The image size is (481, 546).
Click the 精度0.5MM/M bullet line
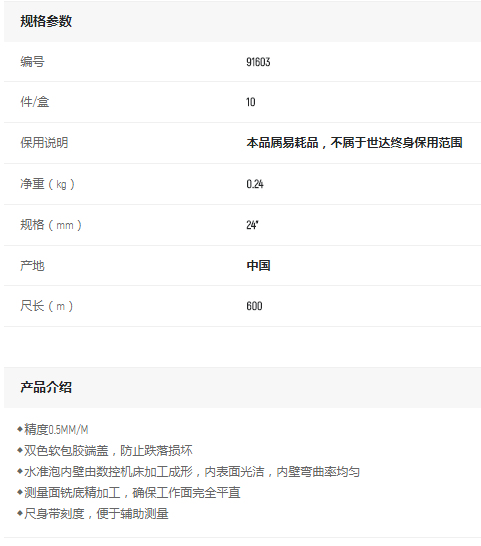click(x=53, y=430)
